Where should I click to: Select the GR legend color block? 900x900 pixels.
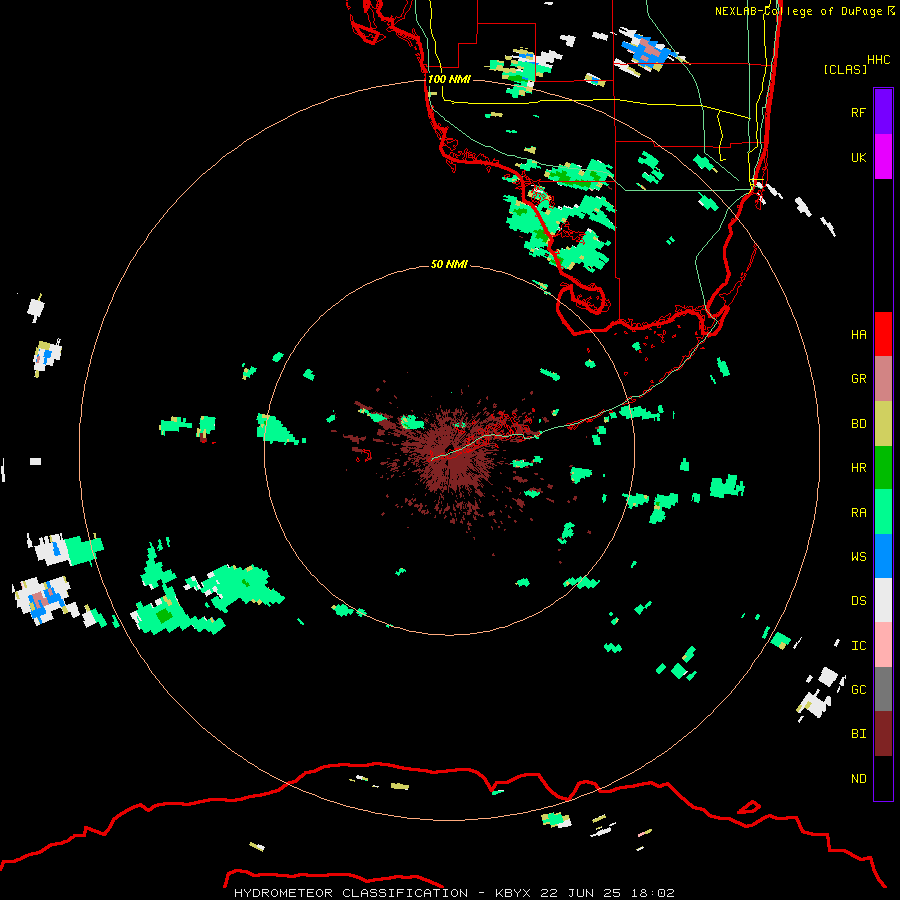(883, 379)
